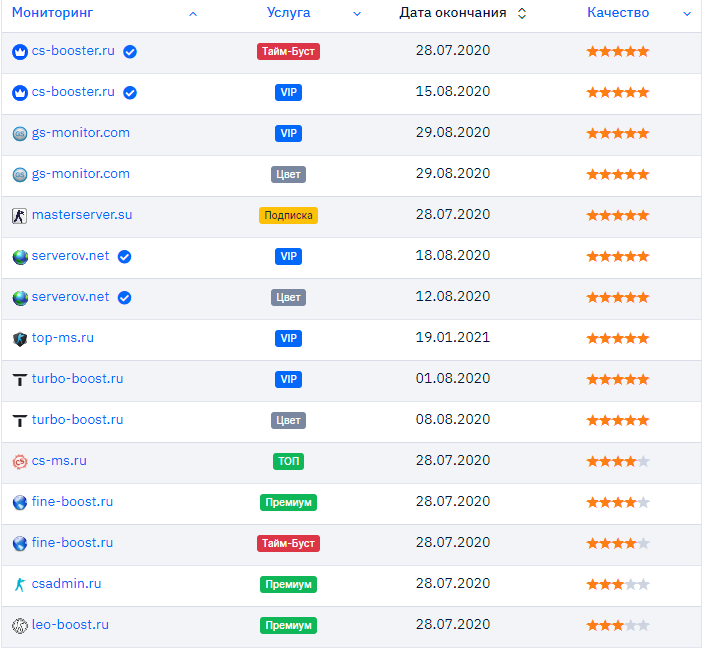The image size is (702, 648).
Task: Open cs-booster.ru link in Тайм-Буст row
Action: pos(73,51)
